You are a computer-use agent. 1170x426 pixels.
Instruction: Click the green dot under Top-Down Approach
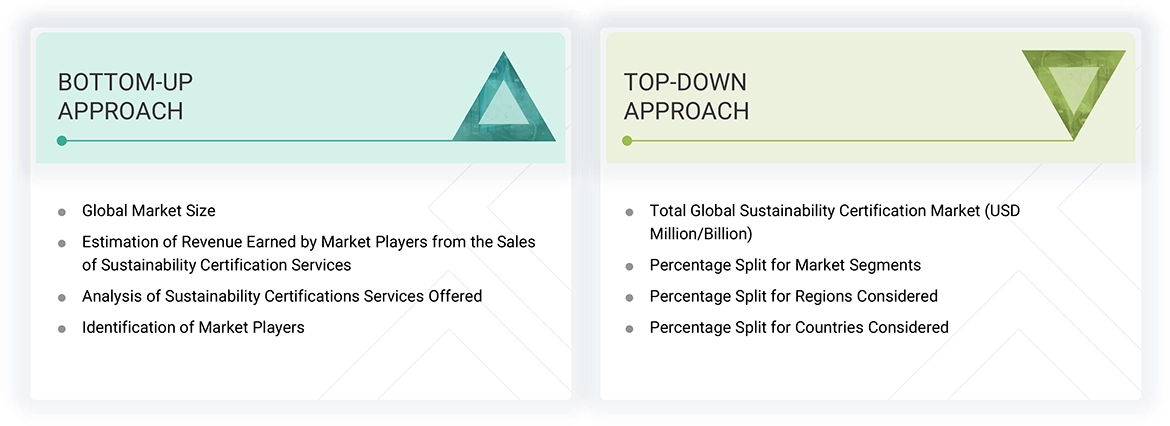(x=627, y=141)
